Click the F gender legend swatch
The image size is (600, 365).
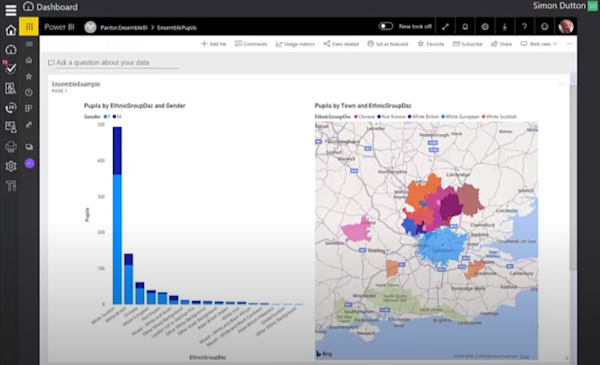pos(106,116)
